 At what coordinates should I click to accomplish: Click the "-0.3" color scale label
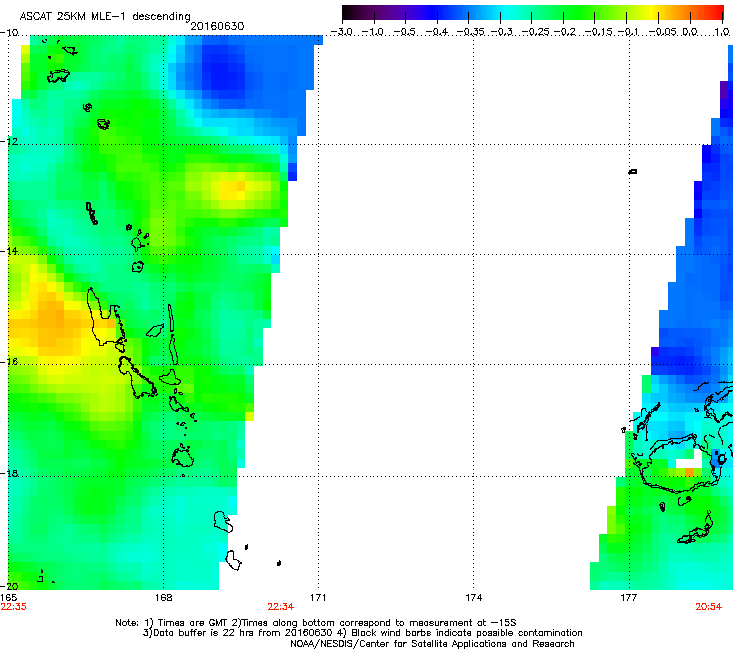(x=502, y=32)
